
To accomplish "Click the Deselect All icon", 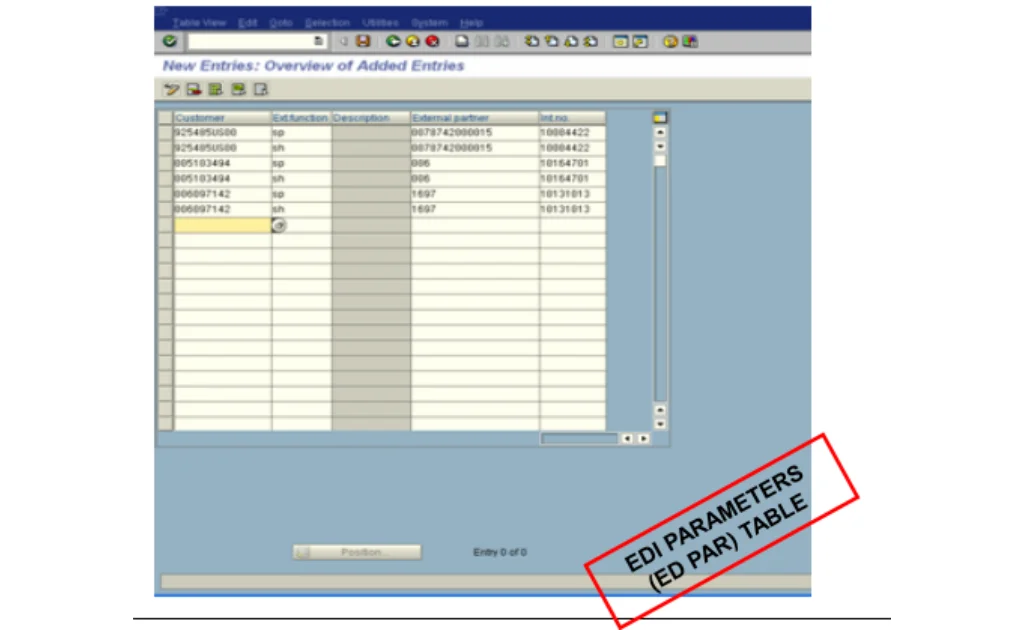I will pyautogui.click(x=261, y=89).
